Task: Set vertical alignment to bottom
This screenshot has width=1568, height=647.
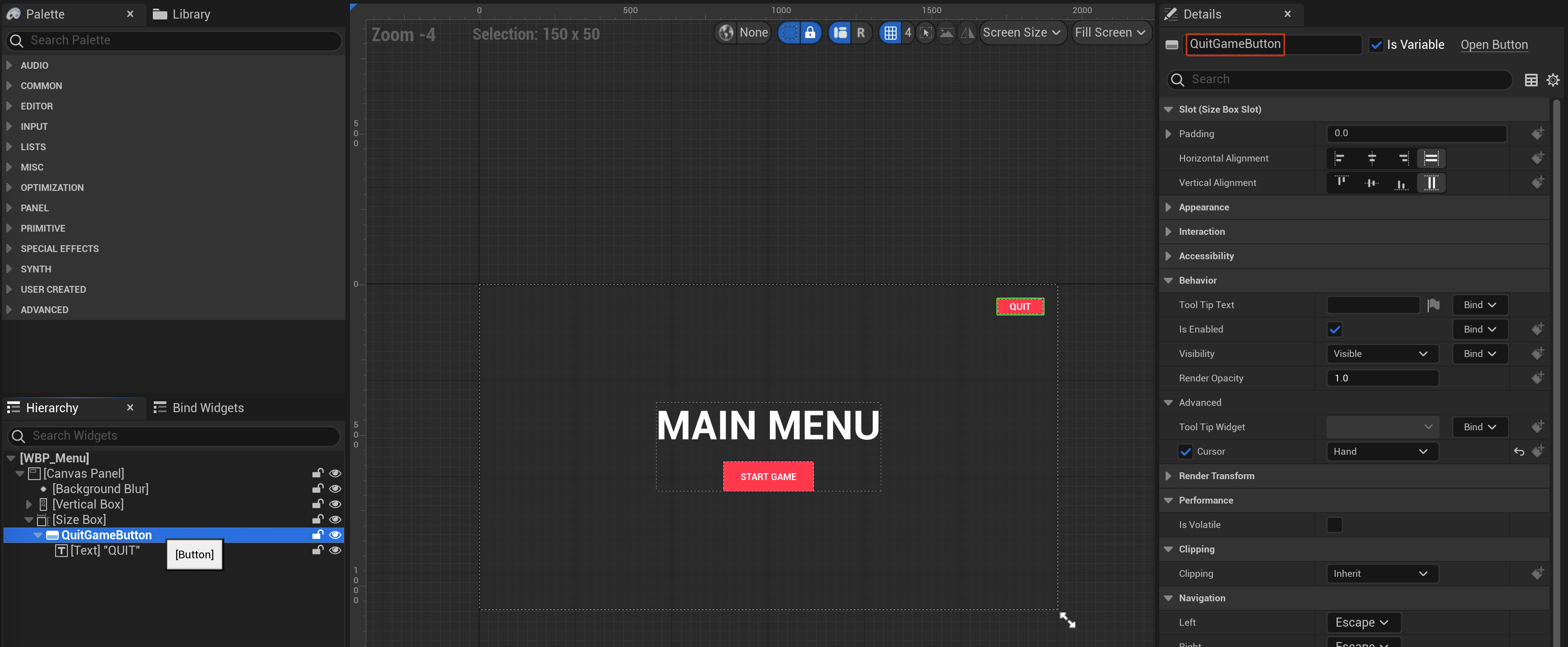Action: (x=1401, y=183)
